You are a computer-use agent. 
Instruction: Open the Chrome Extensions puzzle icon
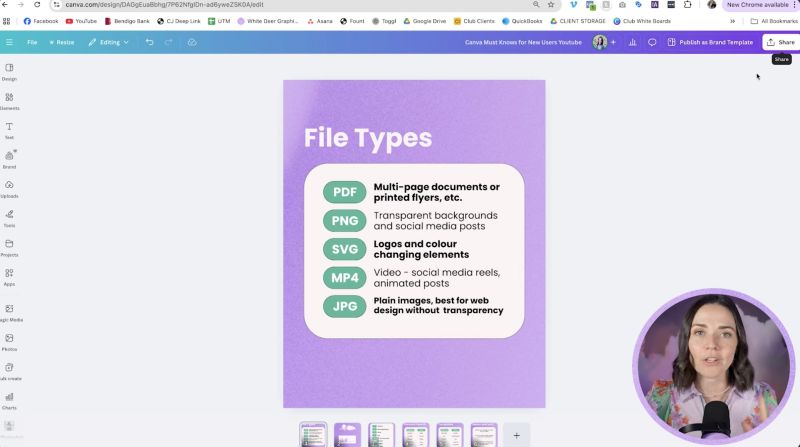[x=688, y=5]
